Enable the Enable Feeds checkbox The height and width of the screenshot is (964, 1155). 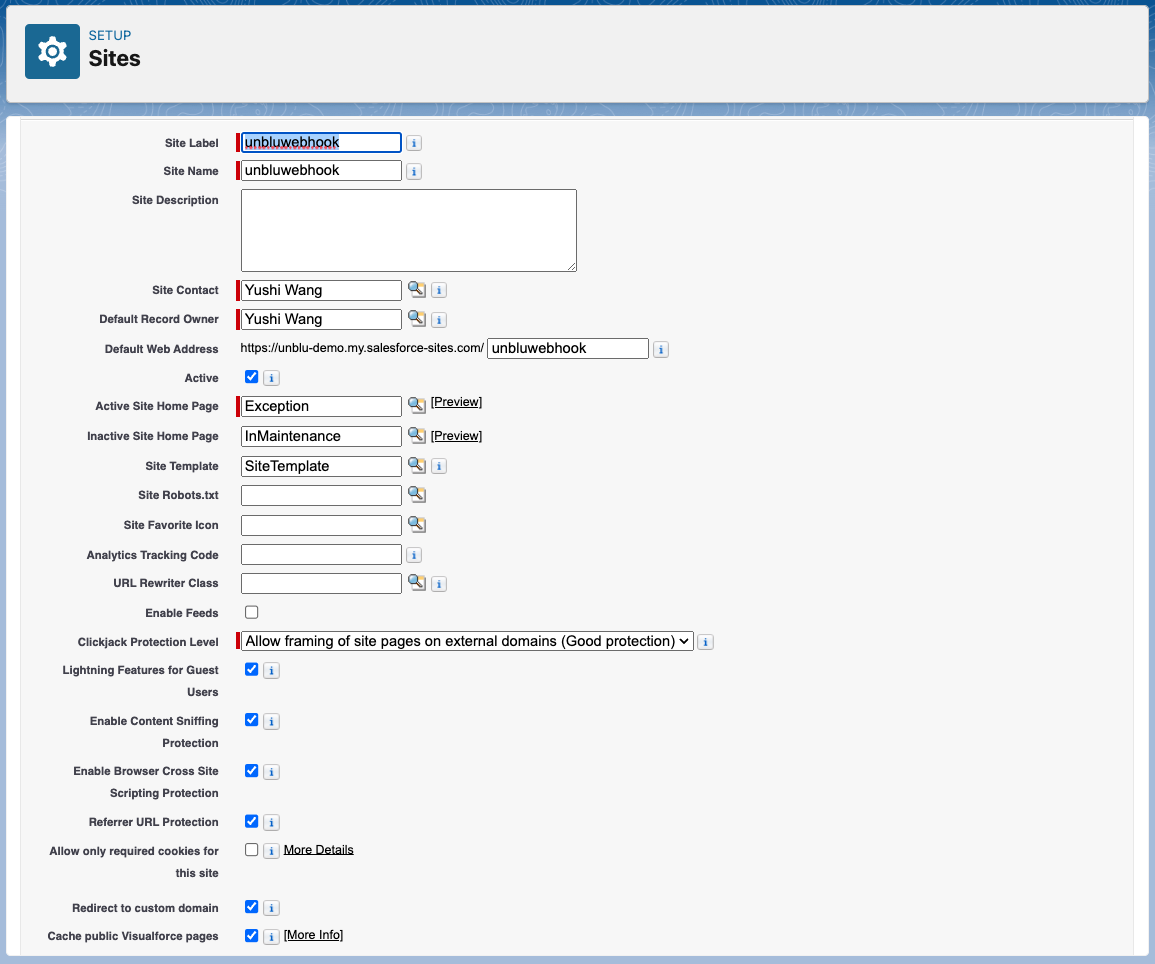(x=251, y=611)
